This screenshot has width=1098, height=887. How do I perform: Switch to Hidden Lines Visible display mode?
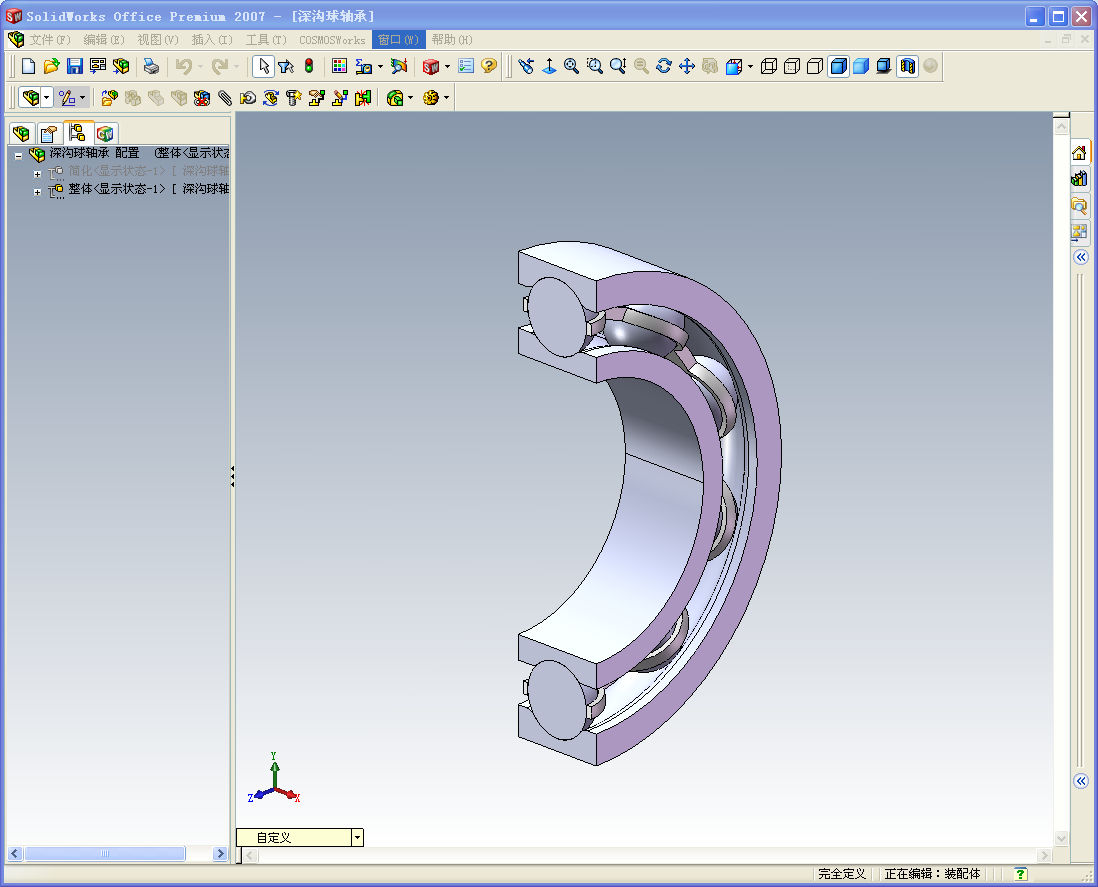(x=792, y=67)
